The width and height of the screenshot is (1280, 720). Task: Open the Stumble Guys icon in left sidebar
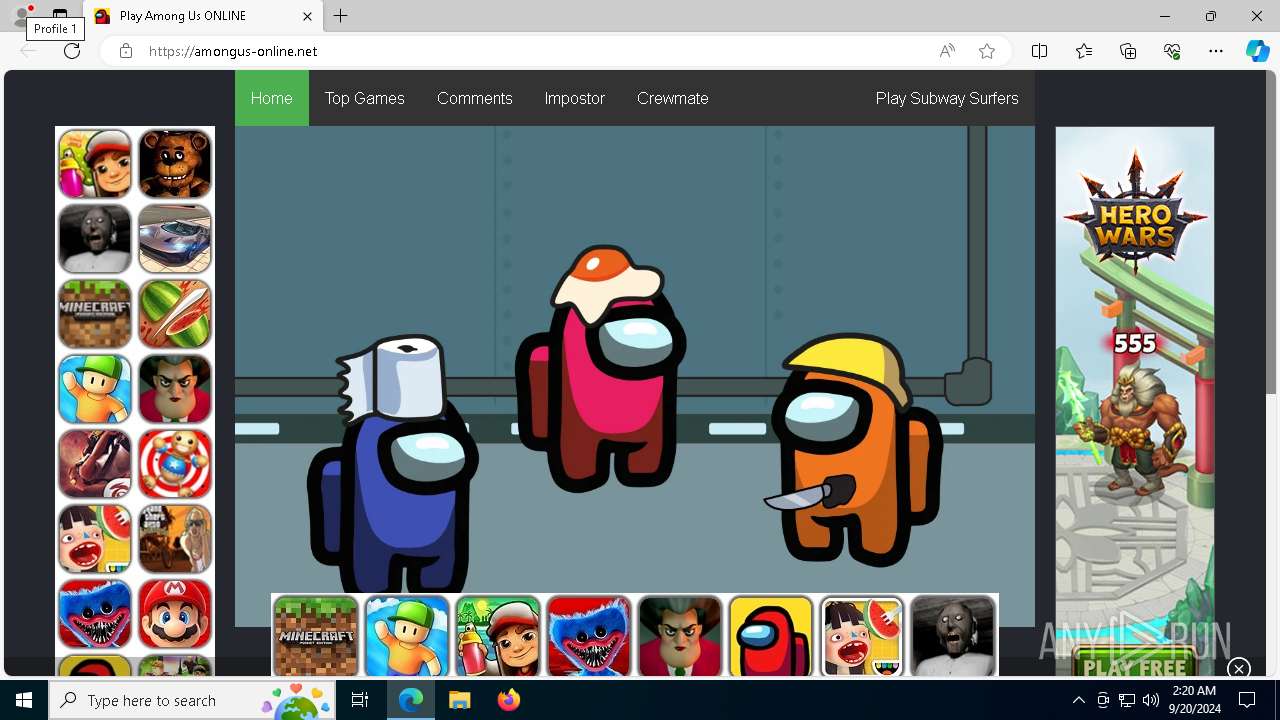coord(95,389)
